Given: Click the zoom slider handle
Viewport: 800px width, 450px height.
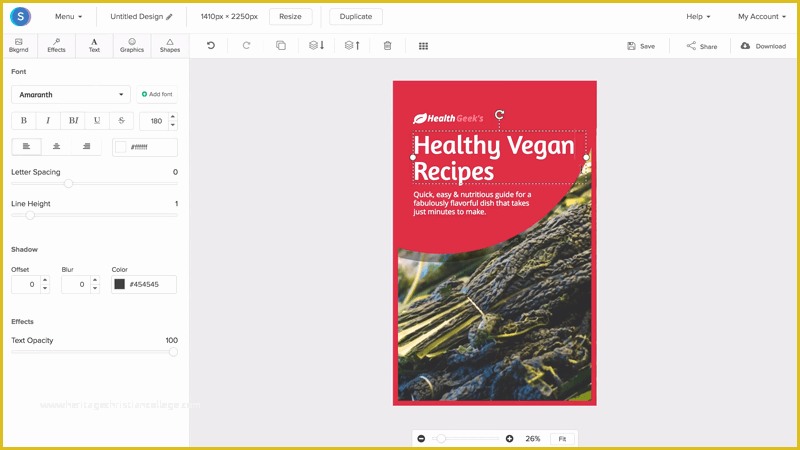Looking at the screenshot, I should click(441, 439).
